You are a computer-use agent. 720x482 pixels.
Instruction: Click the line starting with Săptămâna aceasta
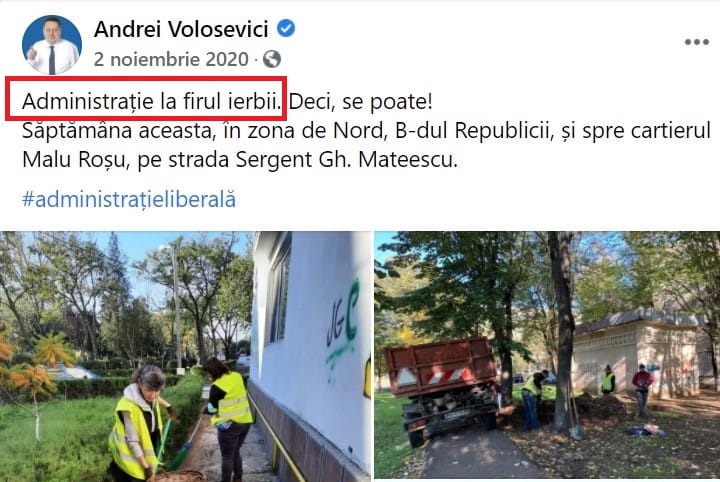tap(366, 131)
